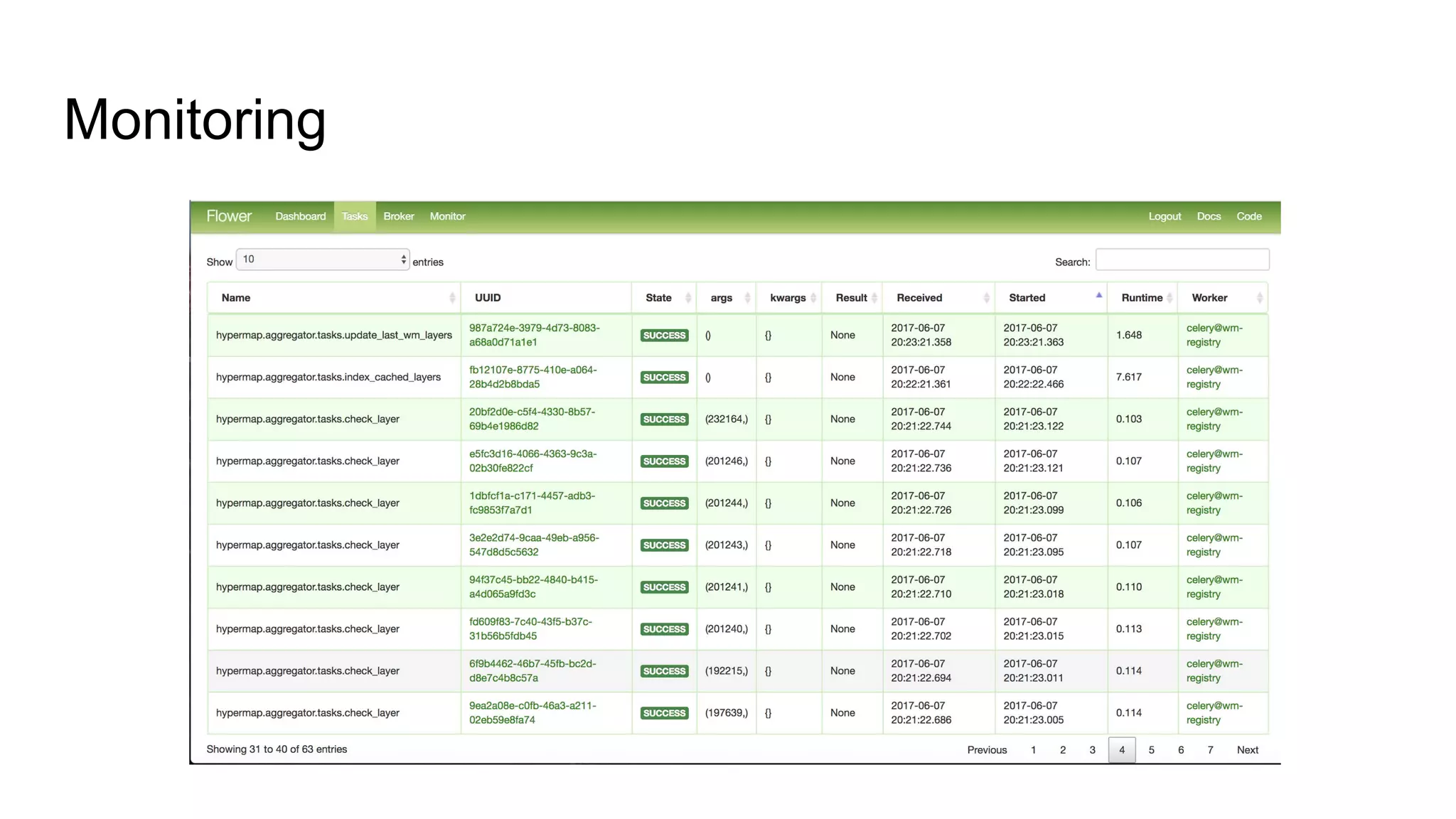The image size is (1456, 819).
Task: Open worker link in runtime 0.103 row
Action: click(1214, 419)
